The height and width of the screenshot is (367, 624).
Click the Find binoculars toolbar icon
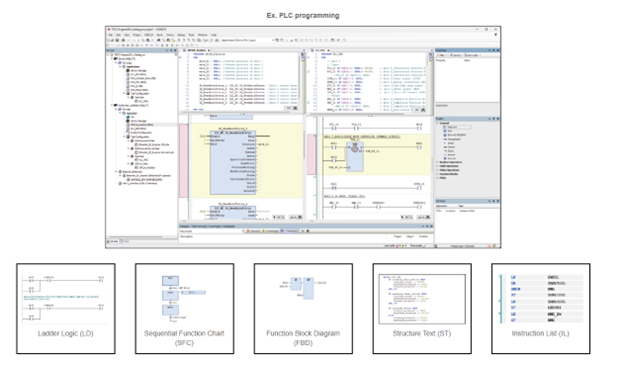coord(158,40)
